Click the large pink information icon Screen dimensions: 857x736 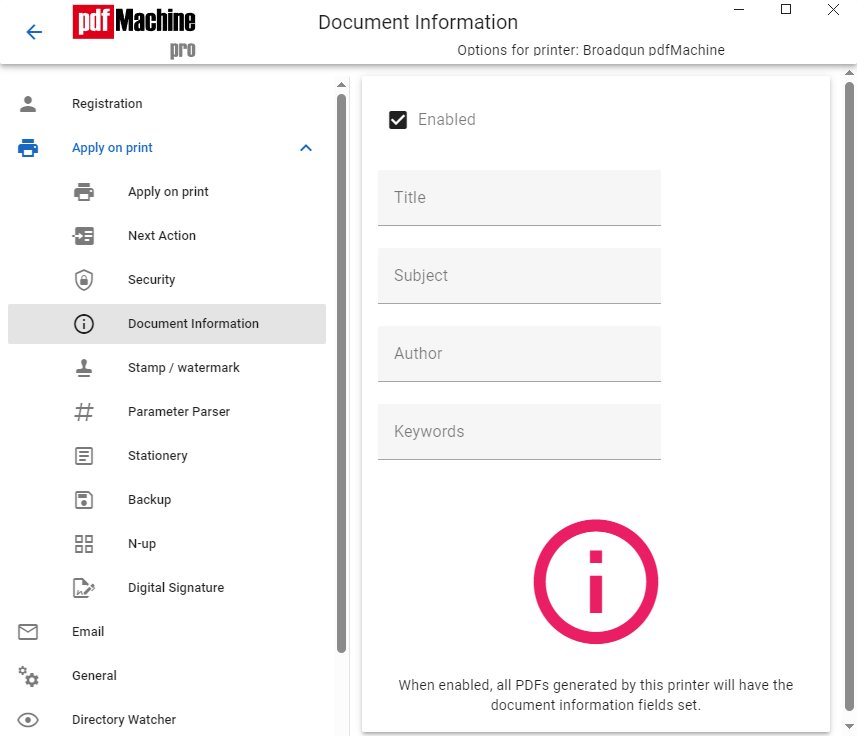[x=596, y=581]
